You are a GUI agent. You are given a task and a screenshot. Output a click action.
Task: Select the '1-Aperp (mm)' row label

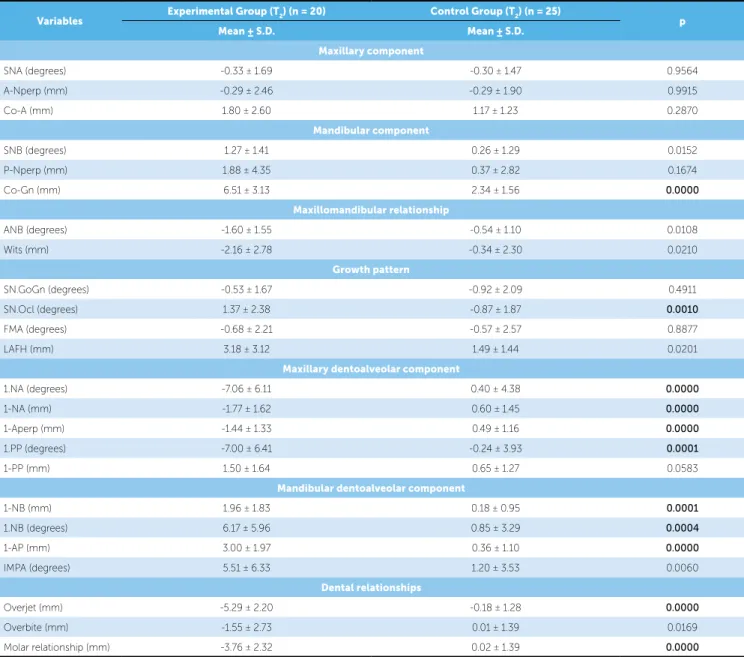tap(34, 429)
